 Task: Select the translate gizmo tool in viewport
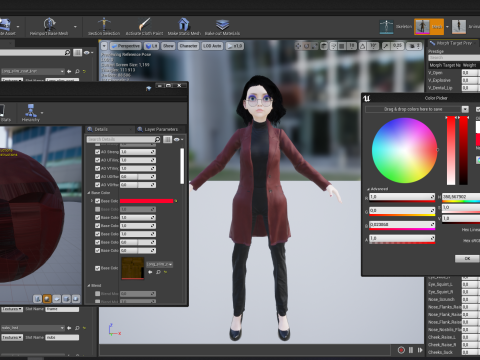pyautogui.click(x=298, y=46)
